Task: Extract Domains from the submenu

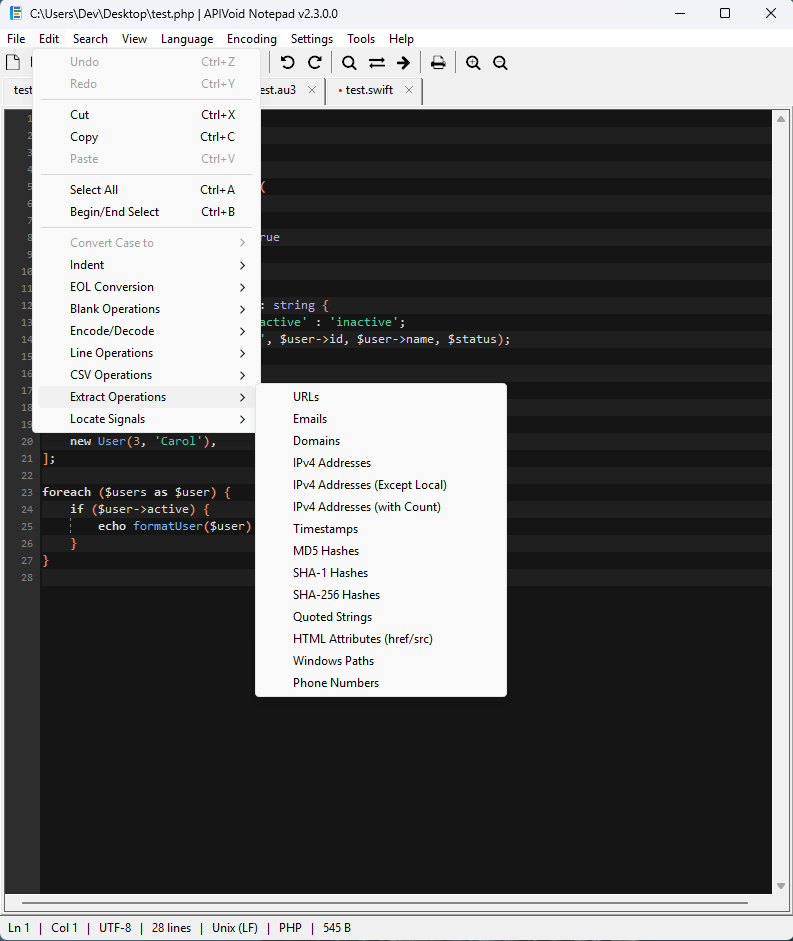Action: pos(381,441)
